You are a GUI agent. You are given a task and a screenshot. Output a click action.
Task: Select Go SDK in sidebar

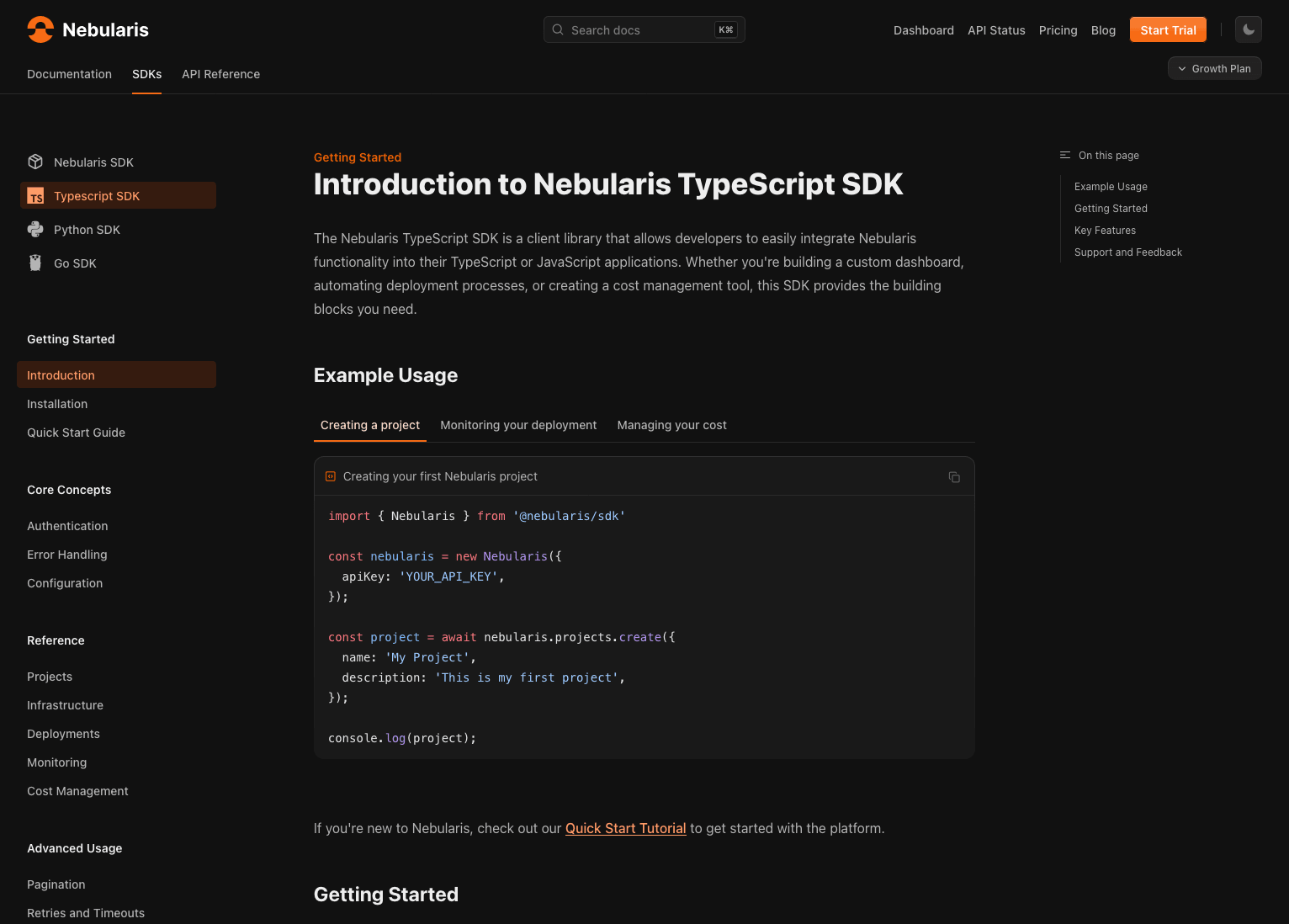point(118,263)
